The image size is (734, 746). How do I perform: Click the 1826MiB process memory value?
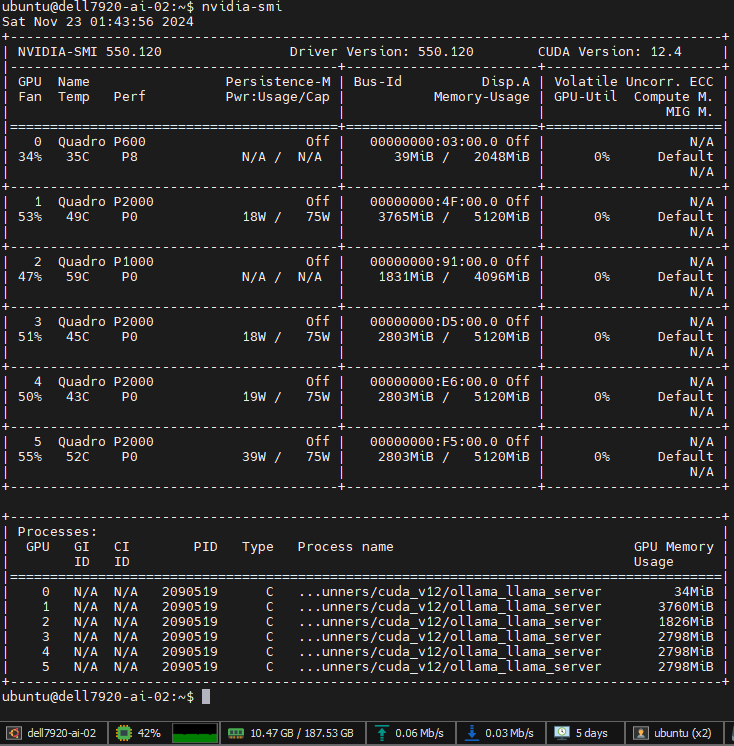tap(685, 621)
